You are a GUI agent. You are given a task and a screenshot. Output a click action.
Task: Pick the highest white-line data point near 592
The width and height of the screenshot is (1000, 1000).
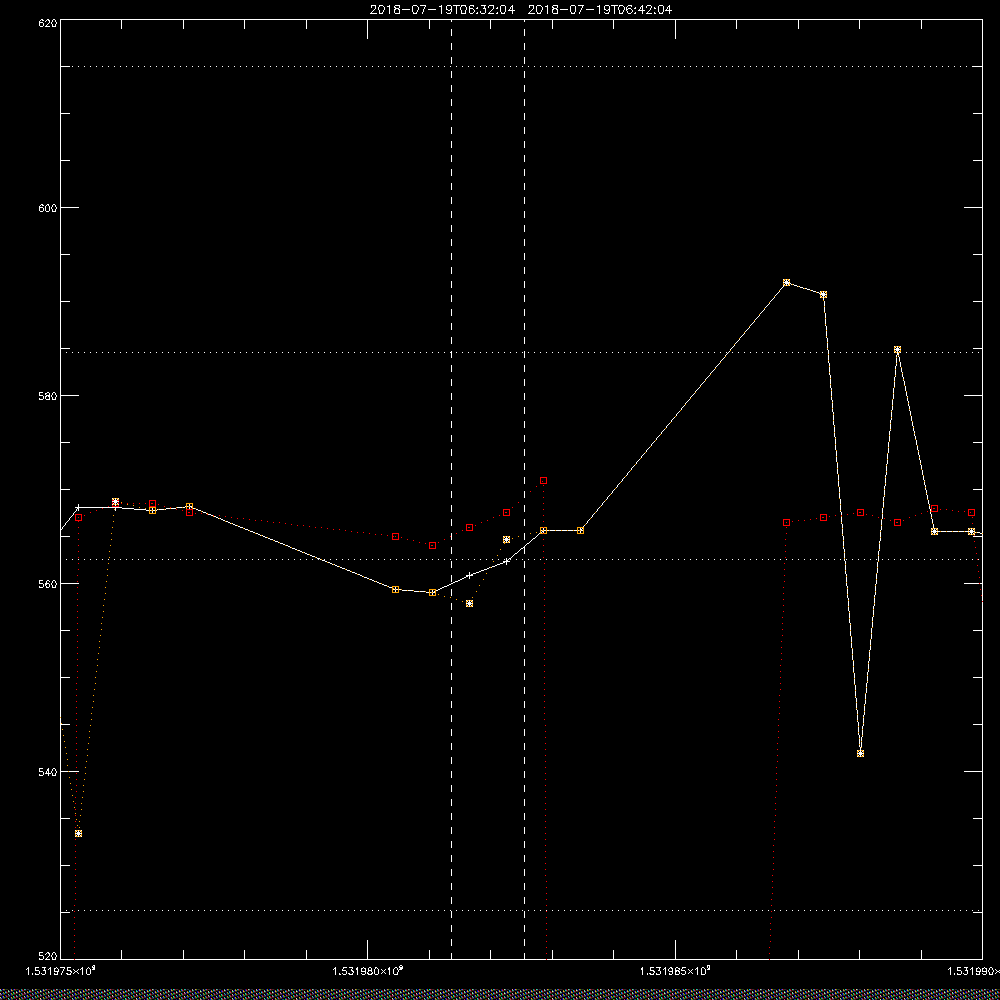(x=786, y=283)
